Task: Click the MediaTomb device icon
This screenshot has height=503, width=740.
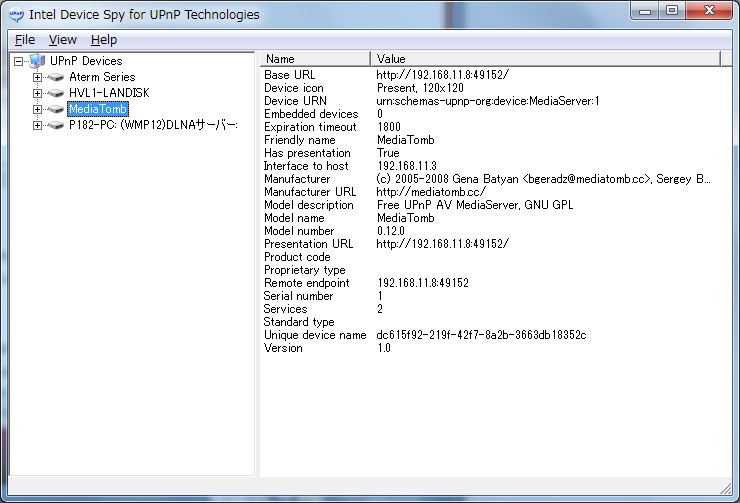Action: [56, 109]
